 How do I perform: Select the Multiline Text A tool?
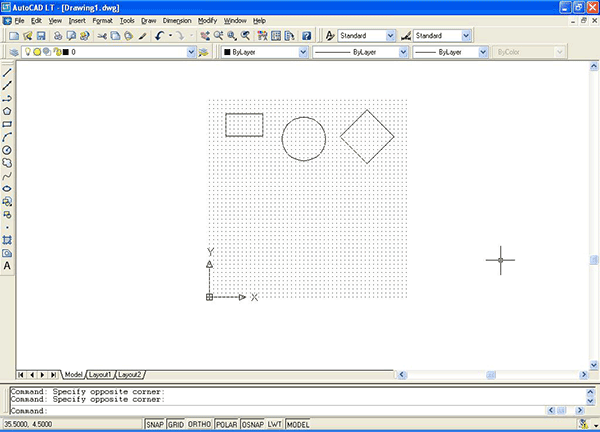click(x=7, y=266)
